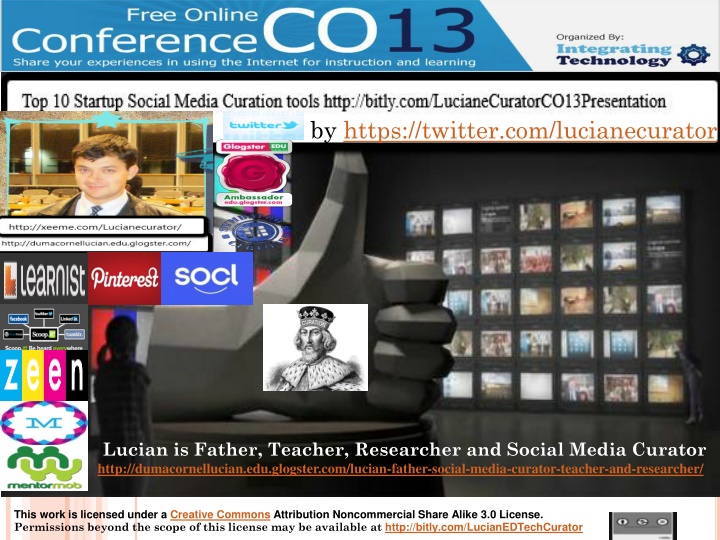Click the Pinterest logo

[124, 278]
